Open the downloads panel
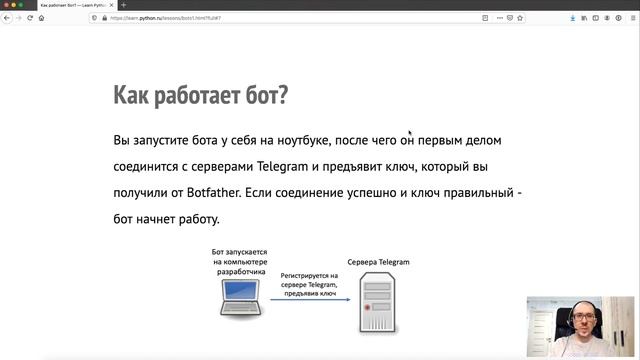The height and width of the screenshot is (360, 640). 573,18
